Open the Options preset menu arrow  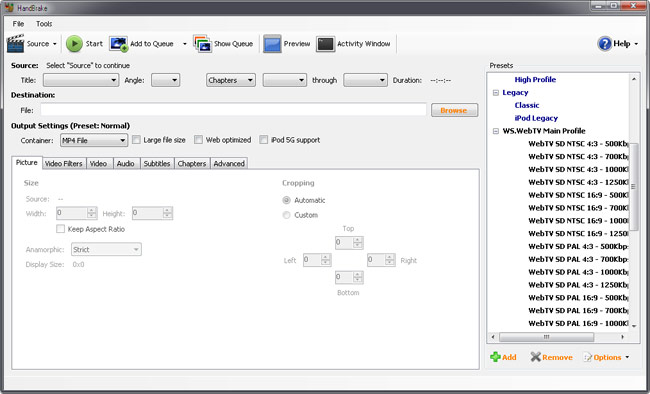tap(627, 357)
